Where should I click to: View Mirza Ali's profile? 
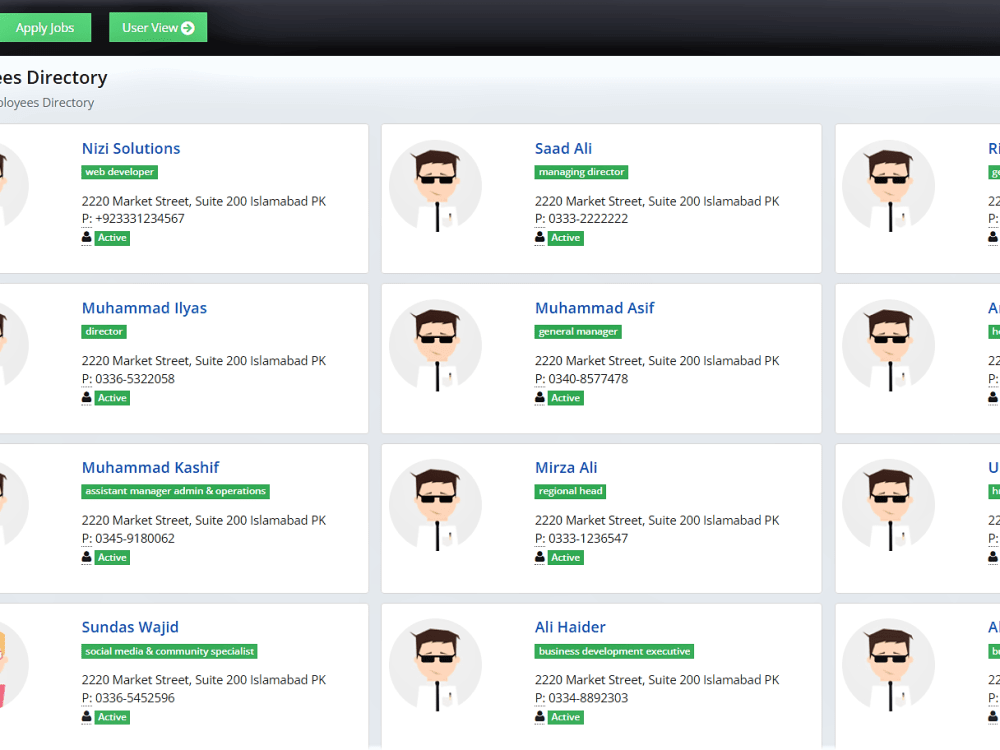point(566,467)
